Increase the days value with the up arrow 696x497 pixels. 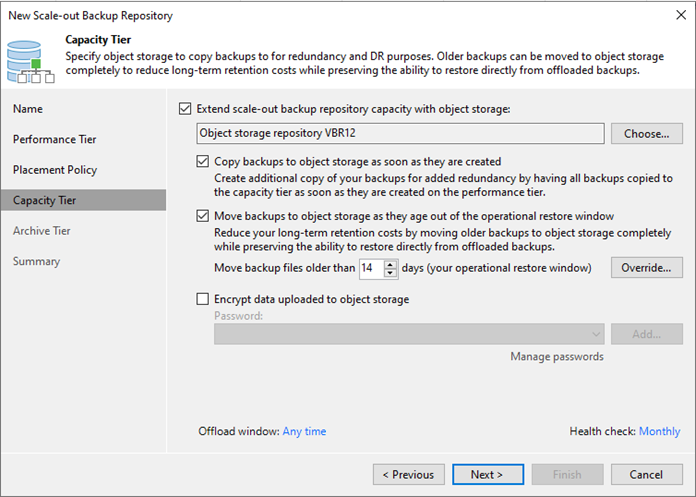point(390,264)
